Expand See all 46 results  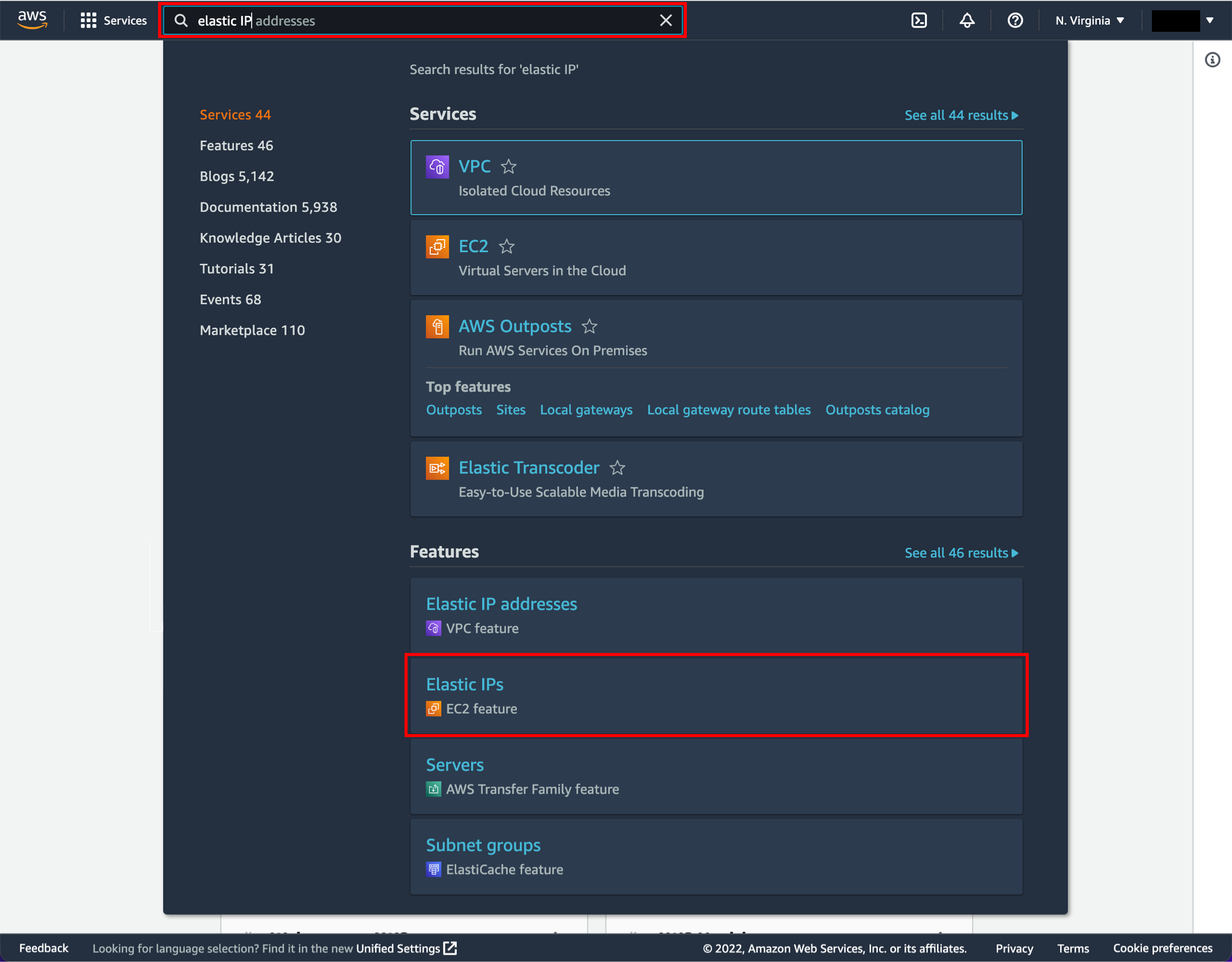click(961, 553)
